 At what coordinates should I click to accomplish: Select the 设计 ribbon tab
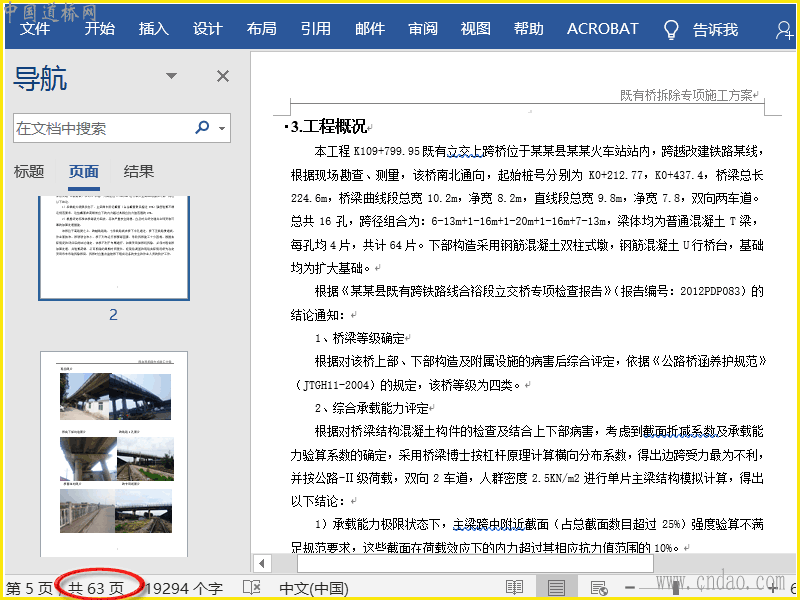click(x=208, y=29)
